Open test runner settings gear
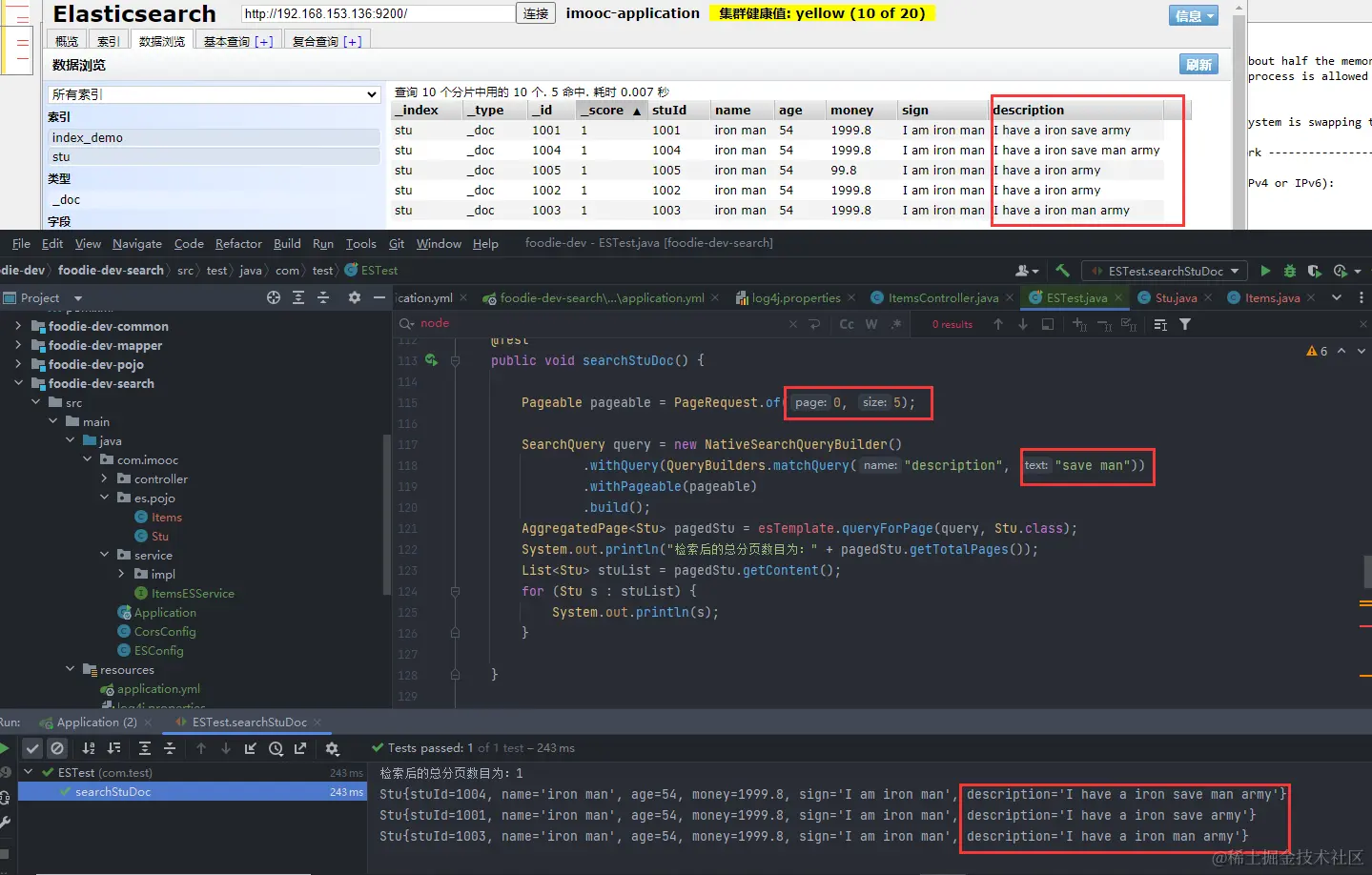Screen dimensions: 1372x875 332,749
